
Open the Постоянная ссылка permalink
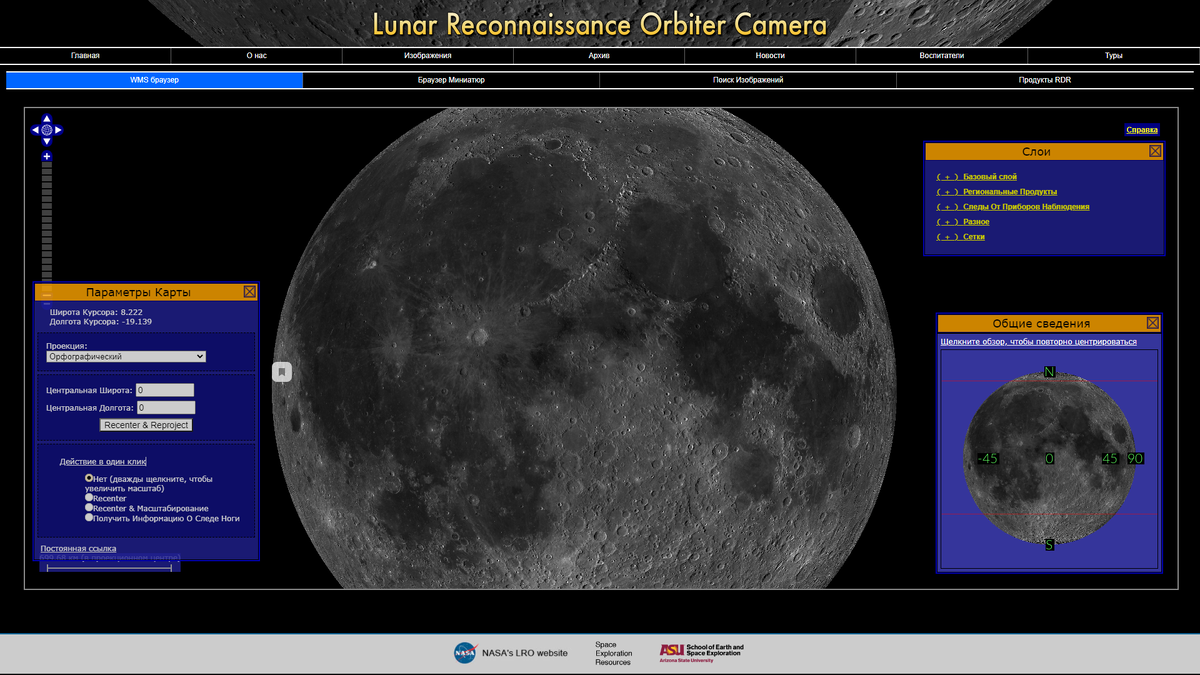coord(78,548)
